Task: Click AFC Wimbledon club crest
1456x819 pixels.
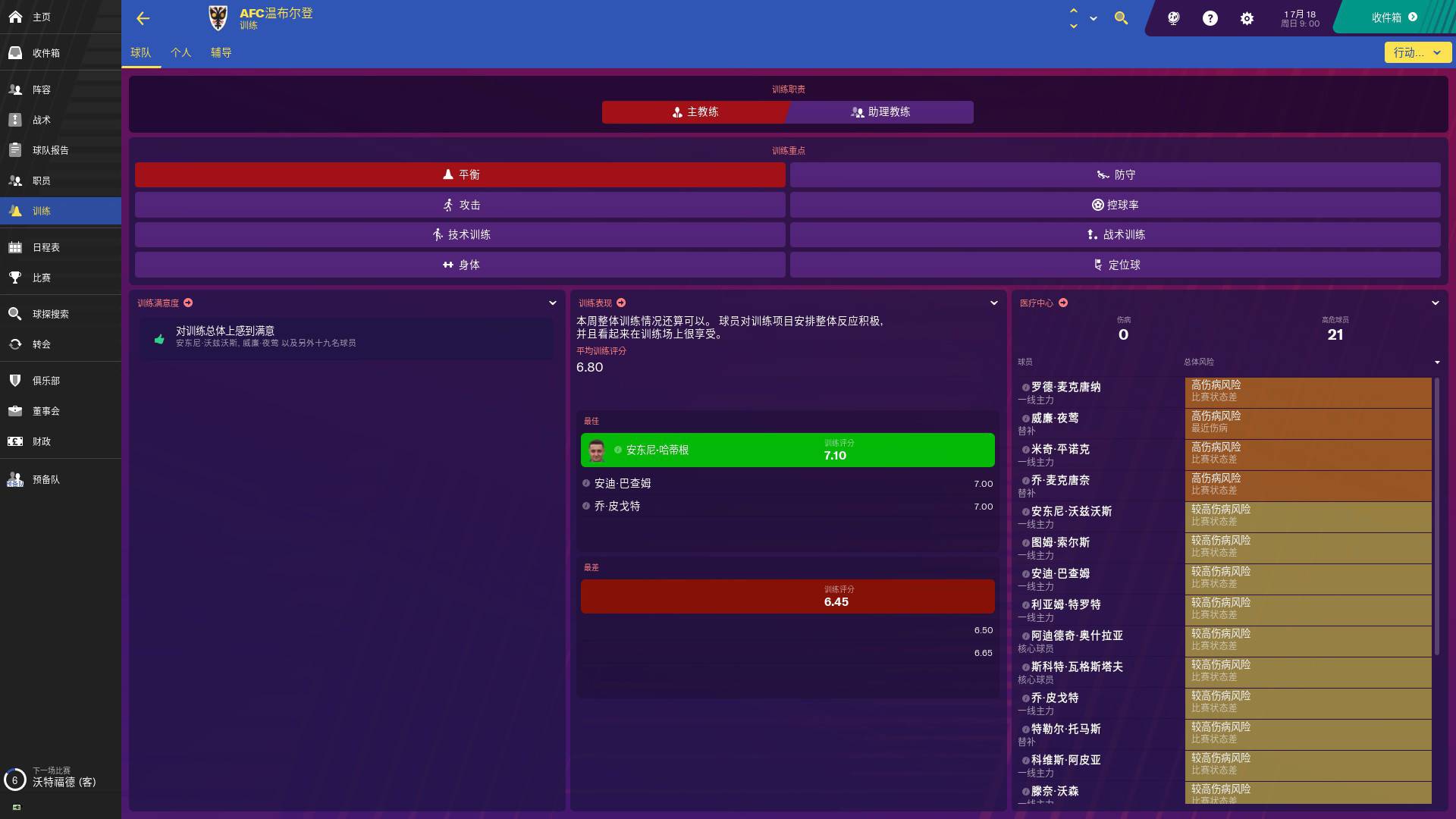Action: coord(218,18)
